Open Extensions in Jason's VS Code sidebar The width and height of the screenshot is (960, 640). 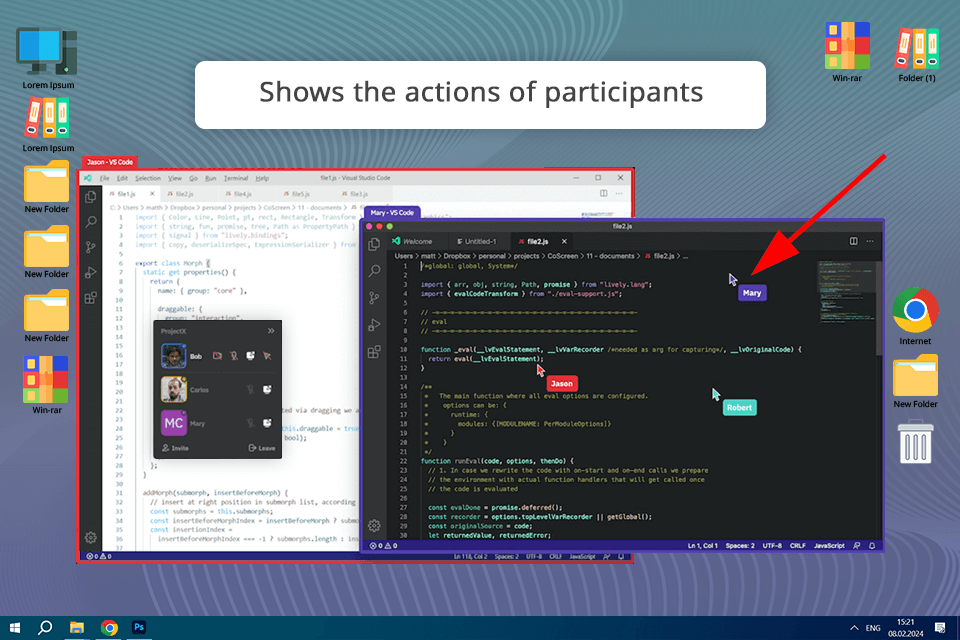pyautogui.click(x=91, y=298)
